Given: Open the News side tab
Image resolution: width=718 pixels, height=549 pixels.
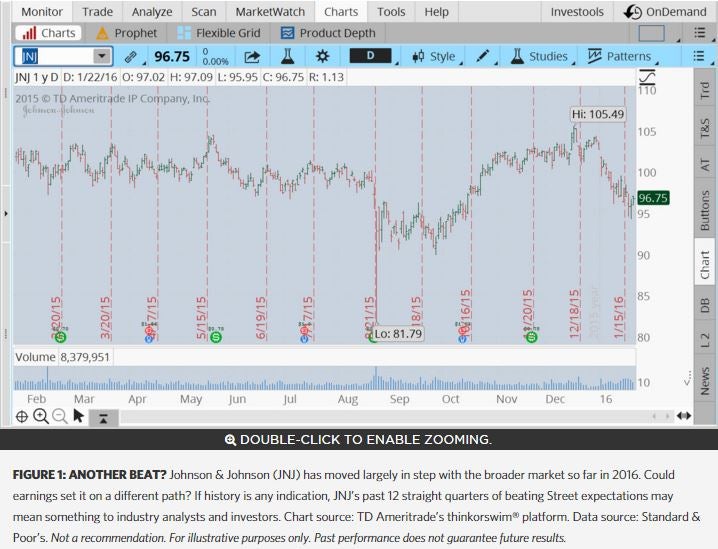Looking at the screenshot, I should click(x=705, y=380).
